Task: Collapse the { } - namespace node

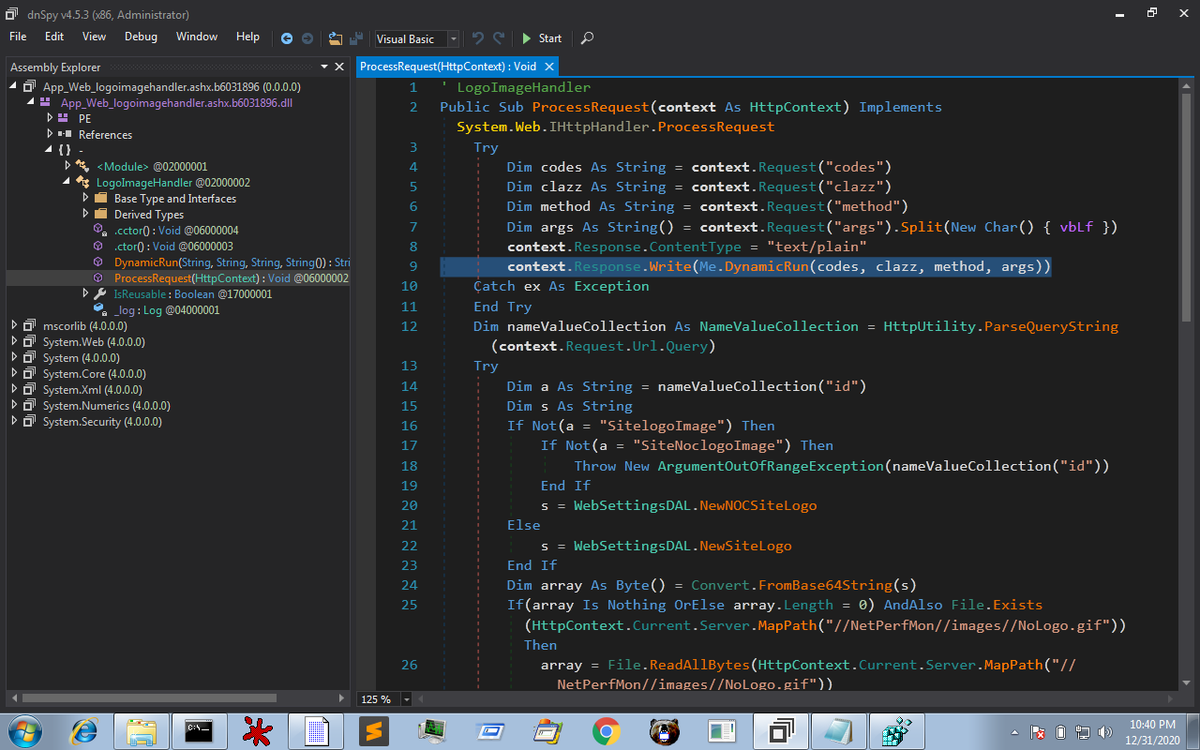Action: pyautogui.click(x=50, y=150)
